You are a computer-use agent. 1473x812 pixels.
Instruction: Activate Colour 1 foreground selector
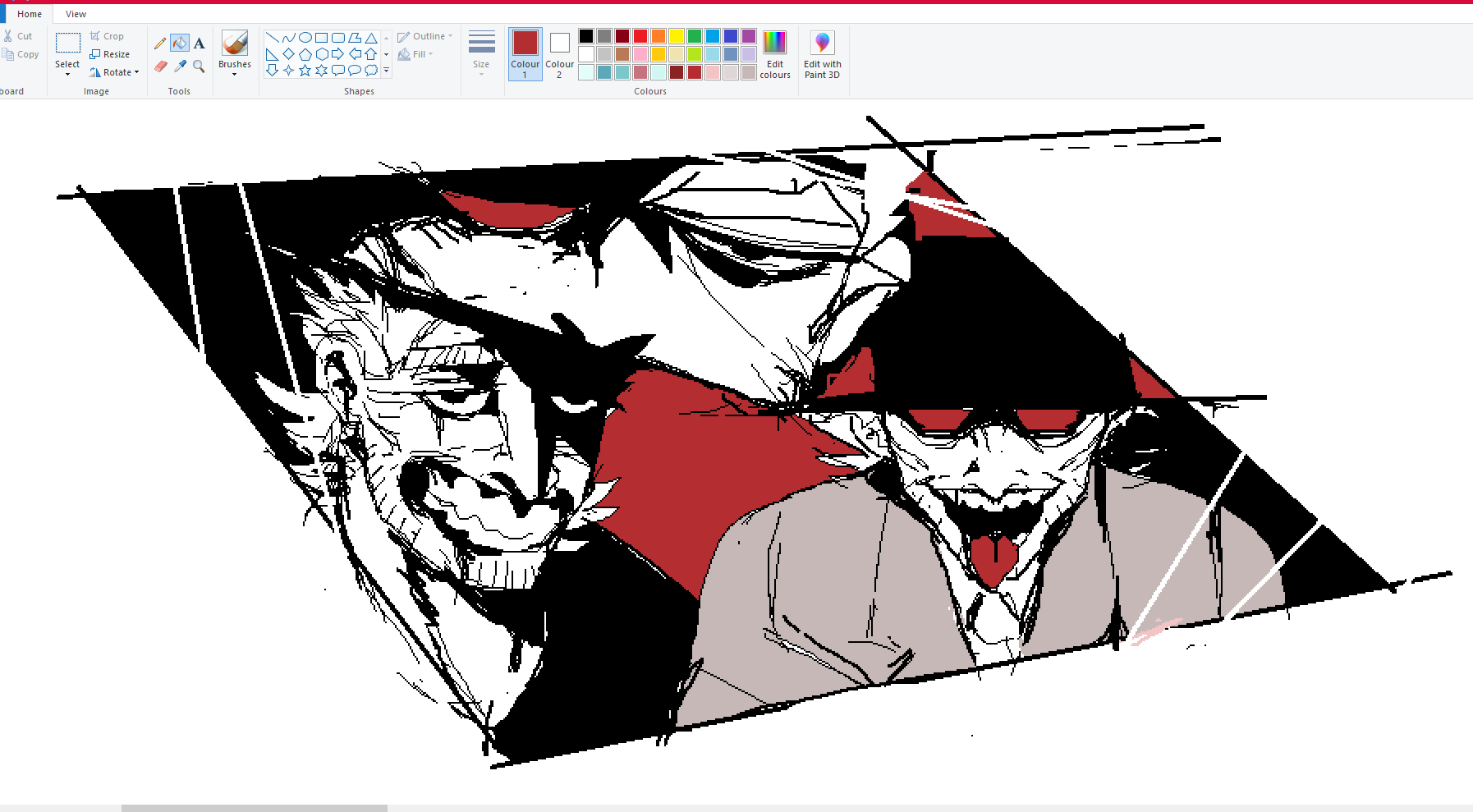point(525,54)
